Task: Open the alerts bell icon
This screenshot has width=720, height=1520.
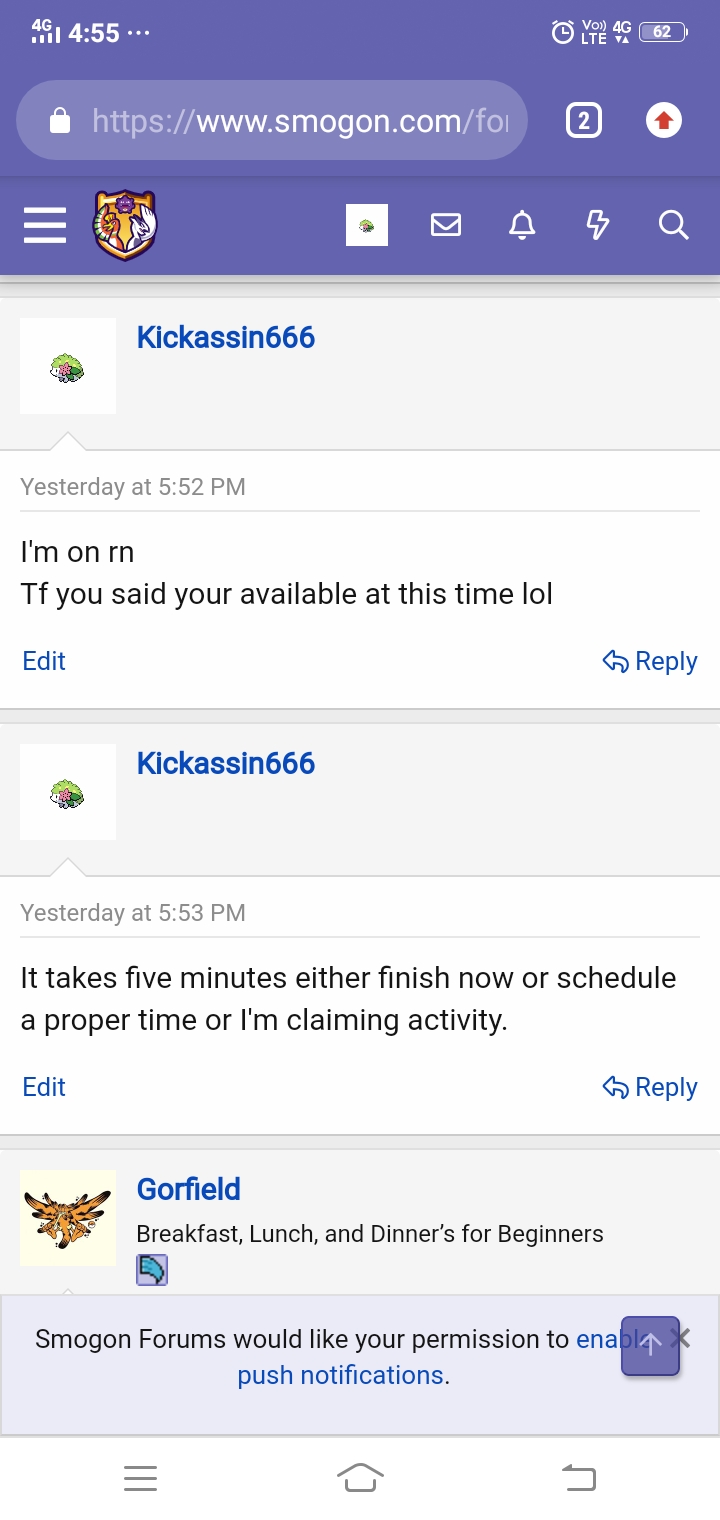Action: (522, 226)
